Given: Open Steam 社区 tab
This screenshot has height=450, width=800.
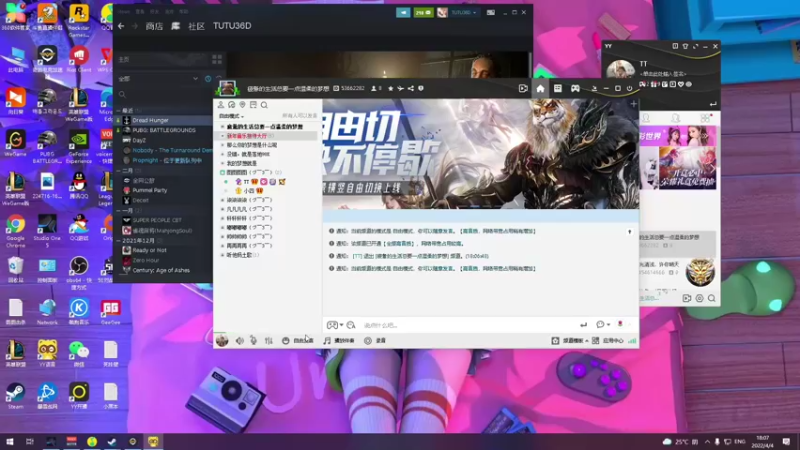Looking at the screenshot, I should pyautogui.click(x=196, y=26).
